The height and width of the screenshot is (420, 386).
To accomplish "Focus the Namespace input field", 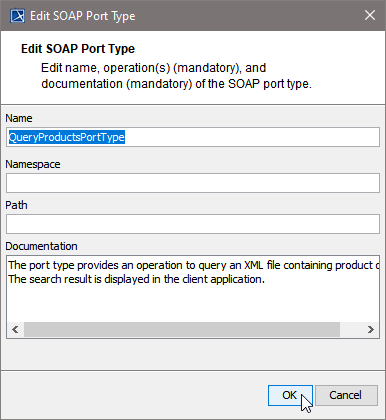I will 193,183.
